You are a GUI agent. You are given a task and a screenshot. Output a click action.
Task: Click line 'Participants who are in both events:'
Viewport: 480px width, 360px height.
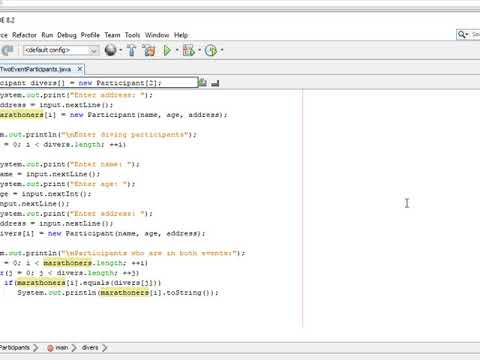pyautogui.click(x=122, y=253)
